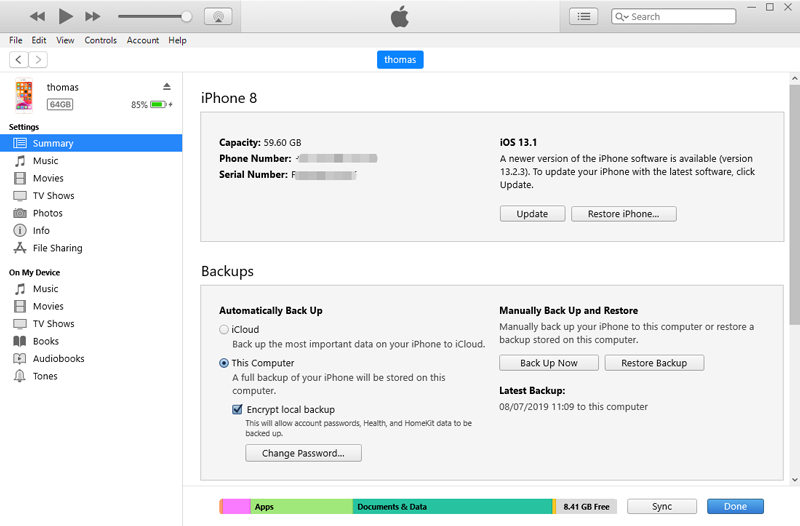Open the Controls menu
The height and width of the screenshot is (526, 800).
[x=101, y=40]
